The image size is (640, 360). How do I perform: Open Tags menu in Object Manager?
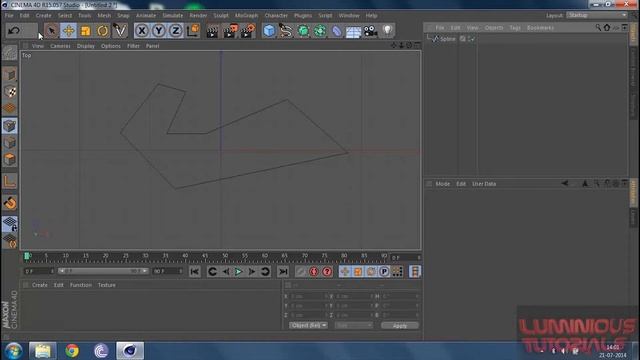pyautogui.click(x=515, y=28)
